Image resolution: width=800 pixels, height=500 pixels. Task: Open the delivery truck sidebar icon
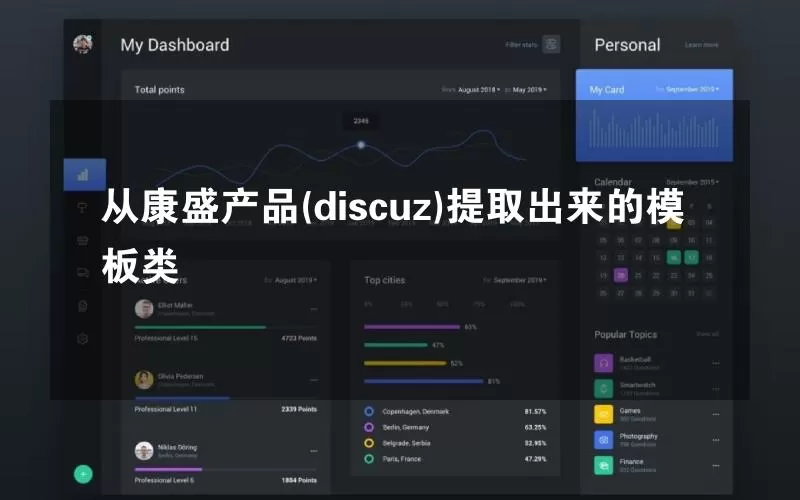[x=83, y=273]
